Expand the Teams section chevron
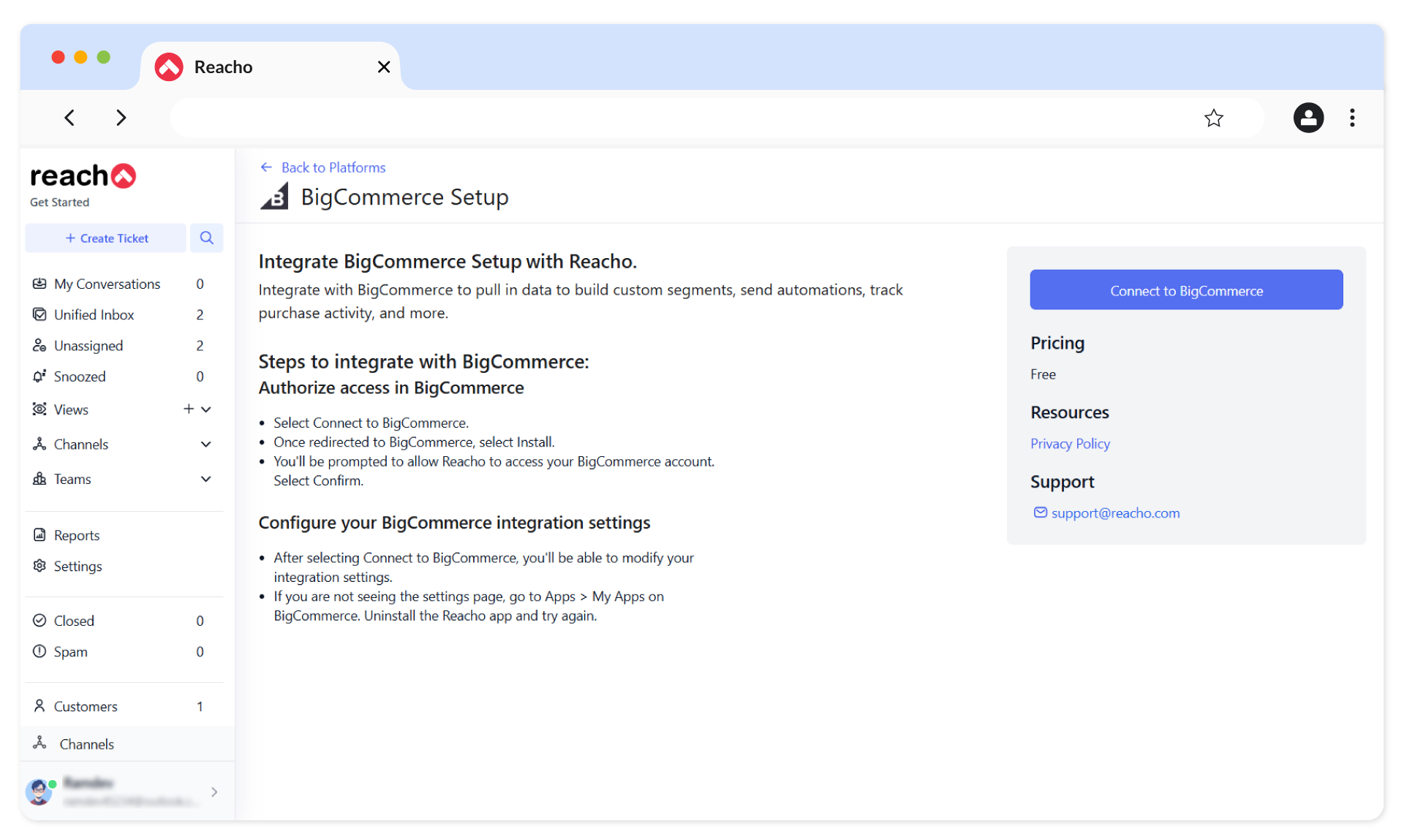Screen dimensions: 1404x840 click(x=206, y=480)
